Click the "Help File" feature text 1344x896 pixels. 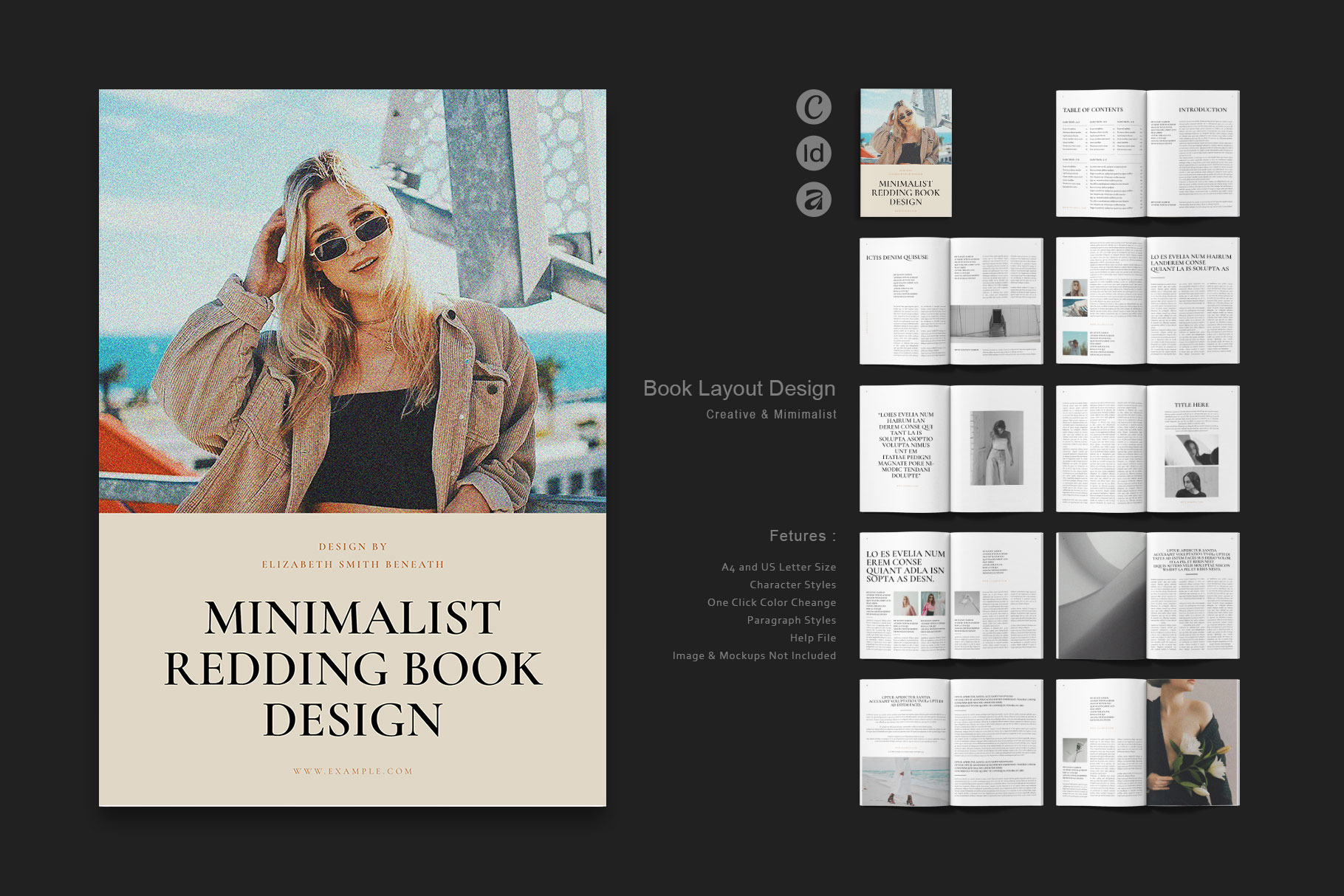click(813, 638)
